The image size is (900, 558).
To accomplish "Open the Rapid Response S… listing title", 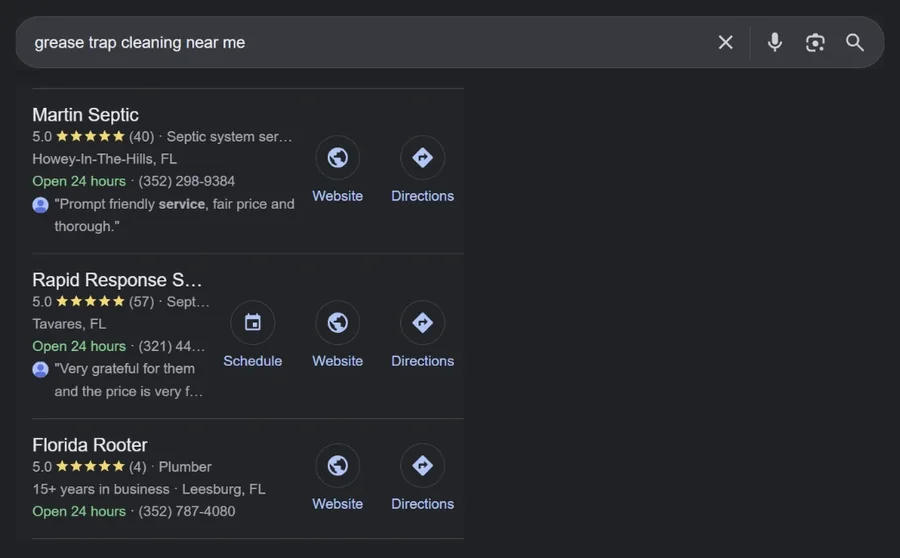I will tap(117, 280).
